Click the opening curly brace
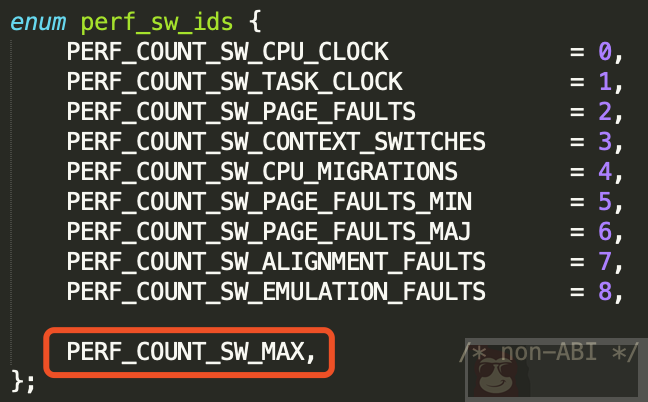This screenshot has height=402, width=648. (255, 22)
